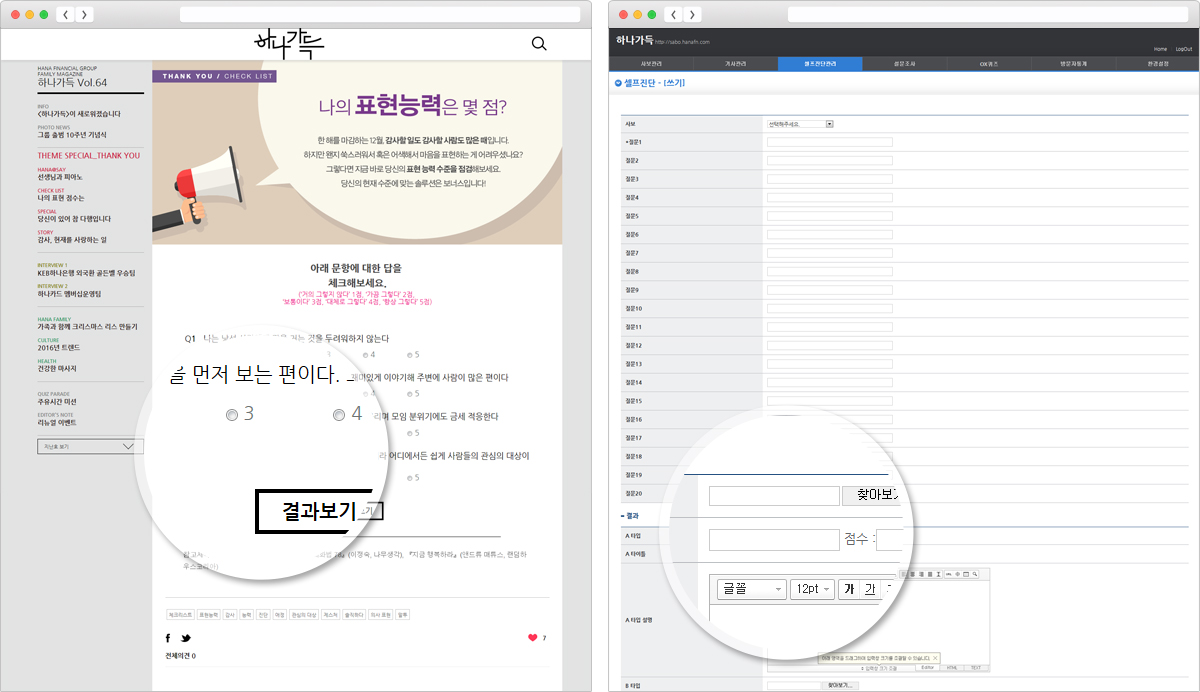Switch editor to TEXT mode

pos(977,667)
